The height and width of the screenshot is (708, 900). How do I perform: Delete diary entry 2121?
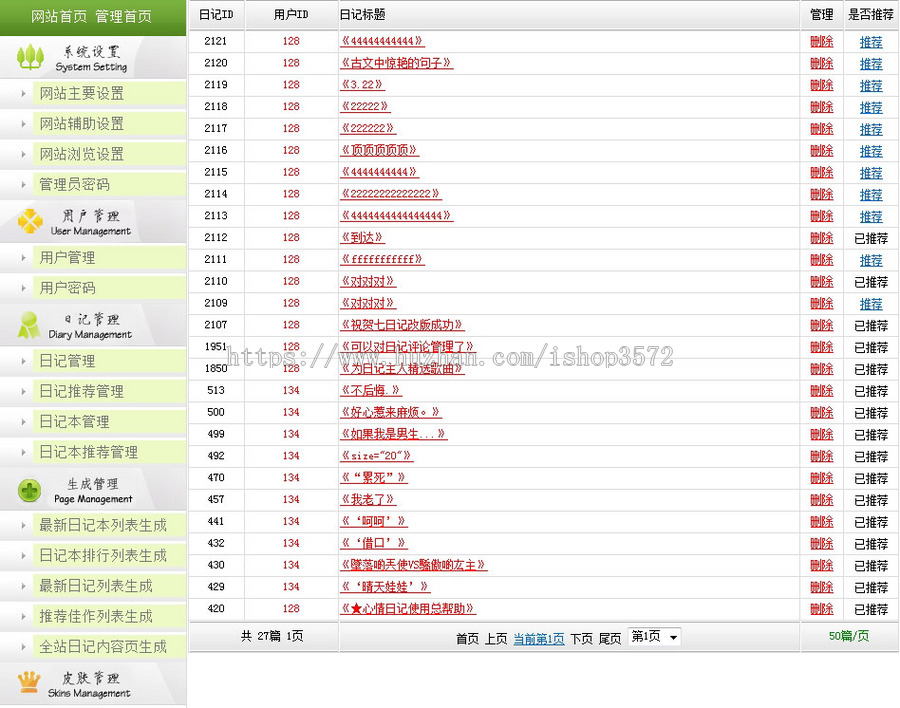821,42
